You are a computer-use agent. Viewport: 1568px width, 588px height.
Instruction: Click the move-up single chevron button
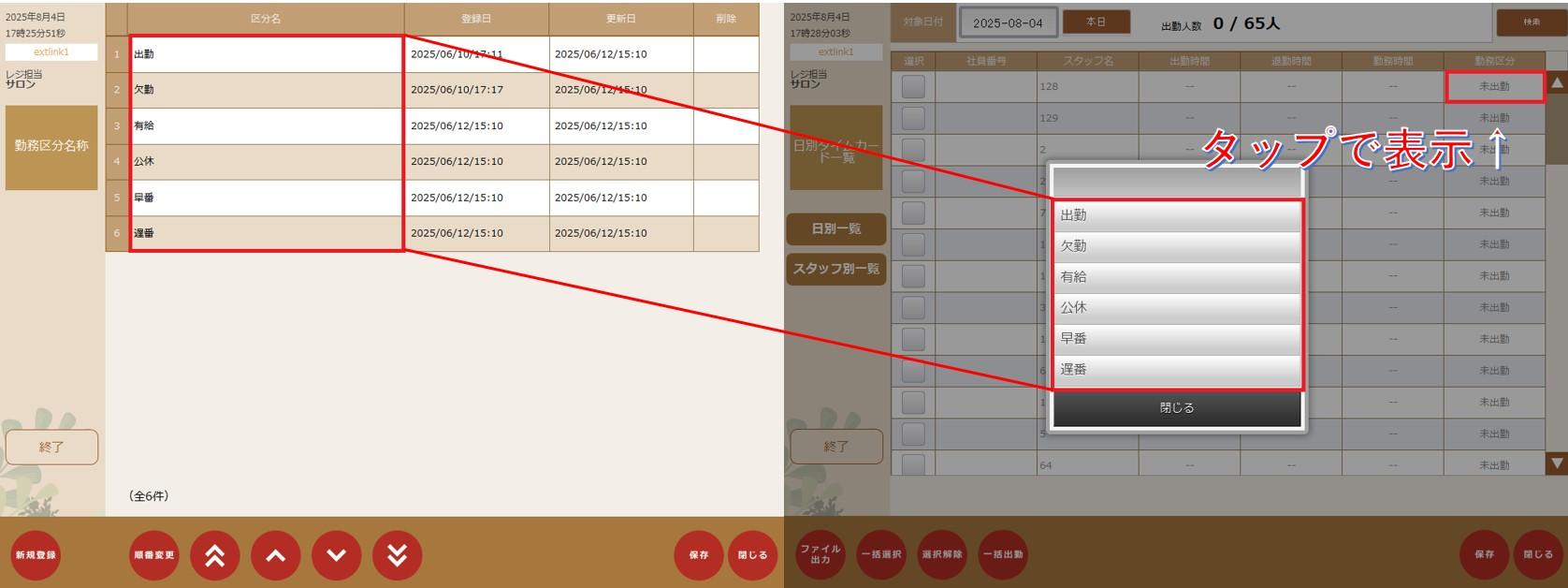pos(275,555)
